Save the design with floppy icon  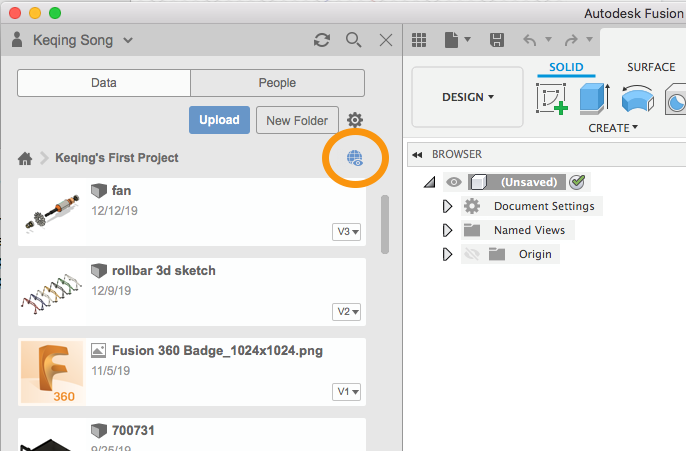(x=497, y=40)
